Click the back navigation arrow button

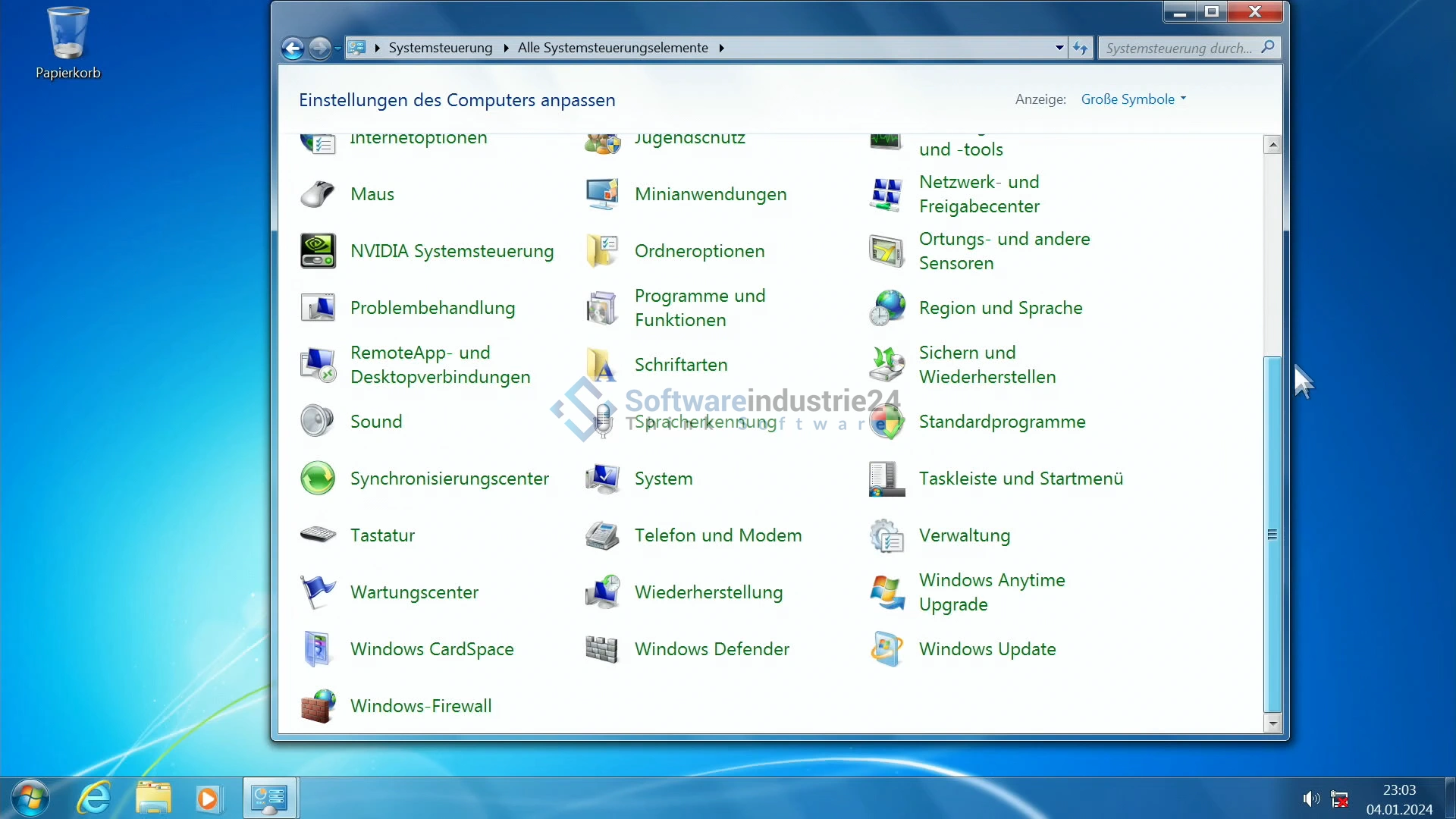293,49
